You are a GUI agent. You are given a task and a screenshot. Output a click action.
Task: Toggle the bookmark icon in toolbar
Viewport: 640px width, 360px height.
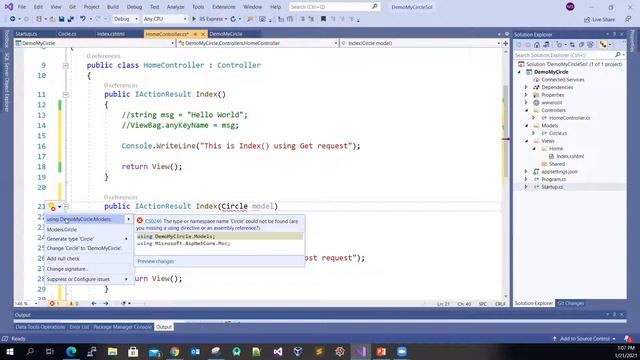(x=323, y=19)
